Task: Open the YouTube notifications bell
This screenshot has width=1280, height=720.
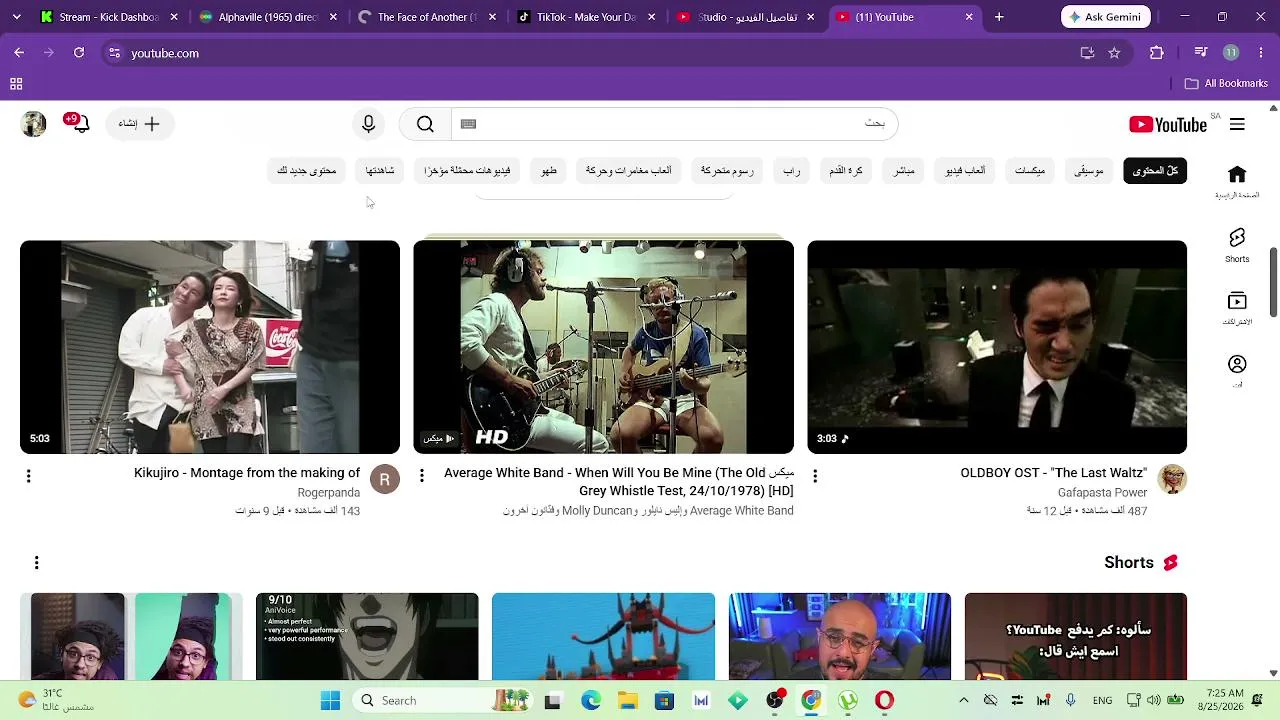Action: pos(80,123)
